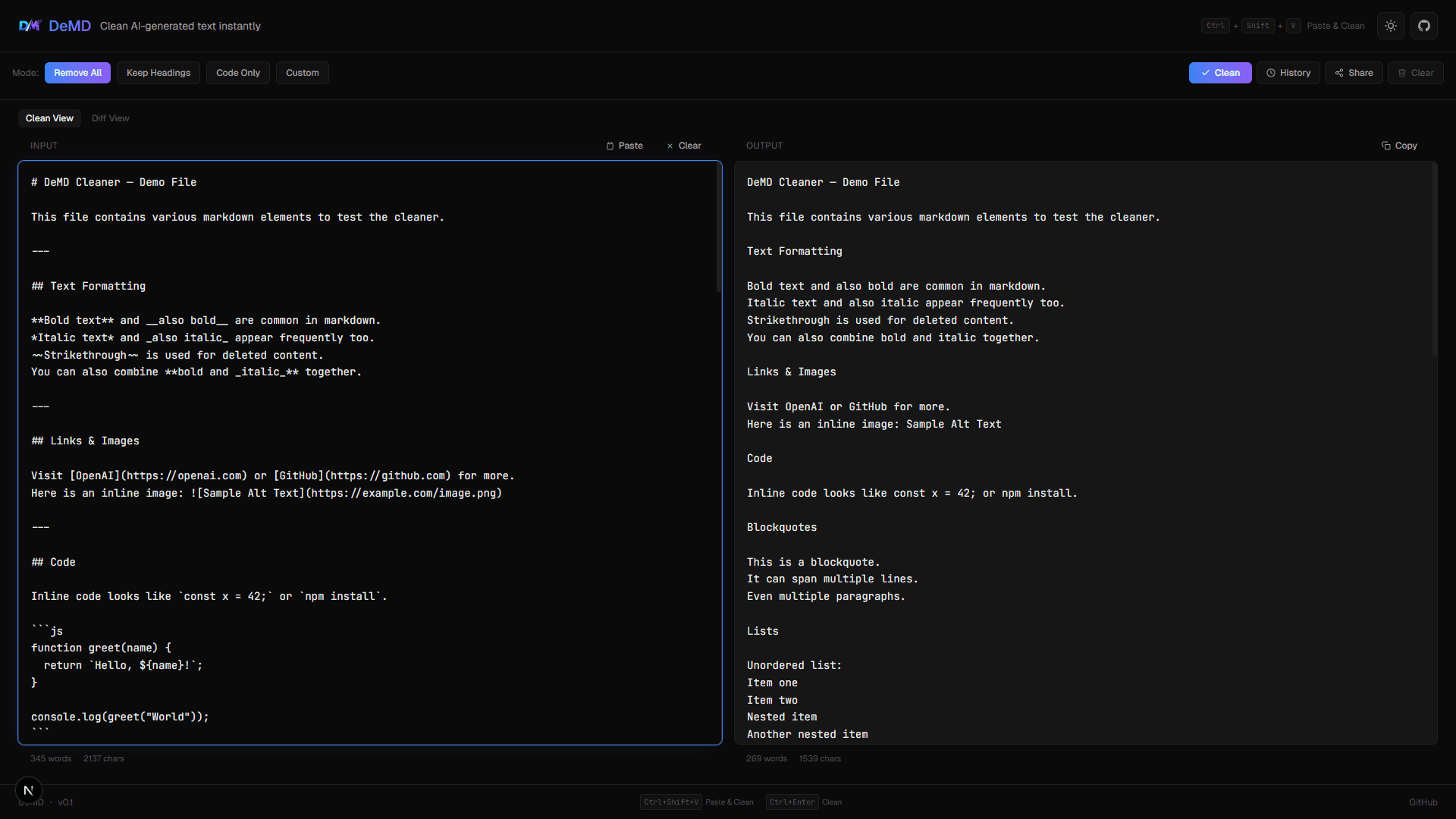This screenshot has width=1456, height=819.
Task: Click the header 'Shift' key badge
Action: pos(1258,26)
